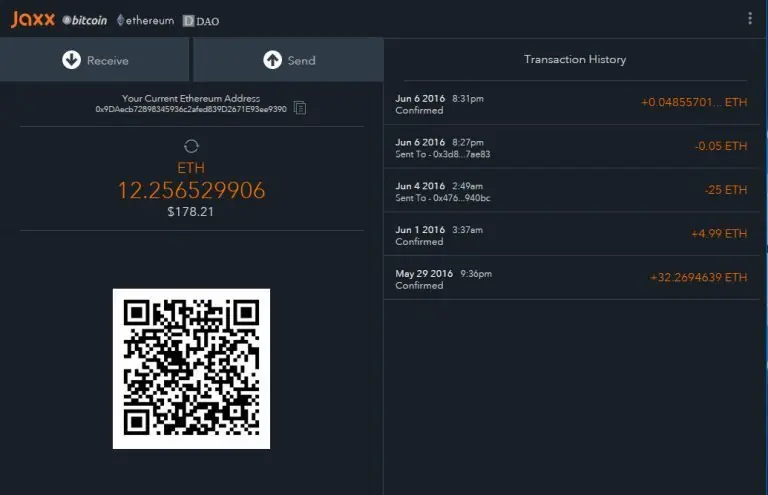Open the Jun 6 2016 8:27pm transaction
Image resolution: width=768 pixels, height=495 pixels.
point(572,147)
